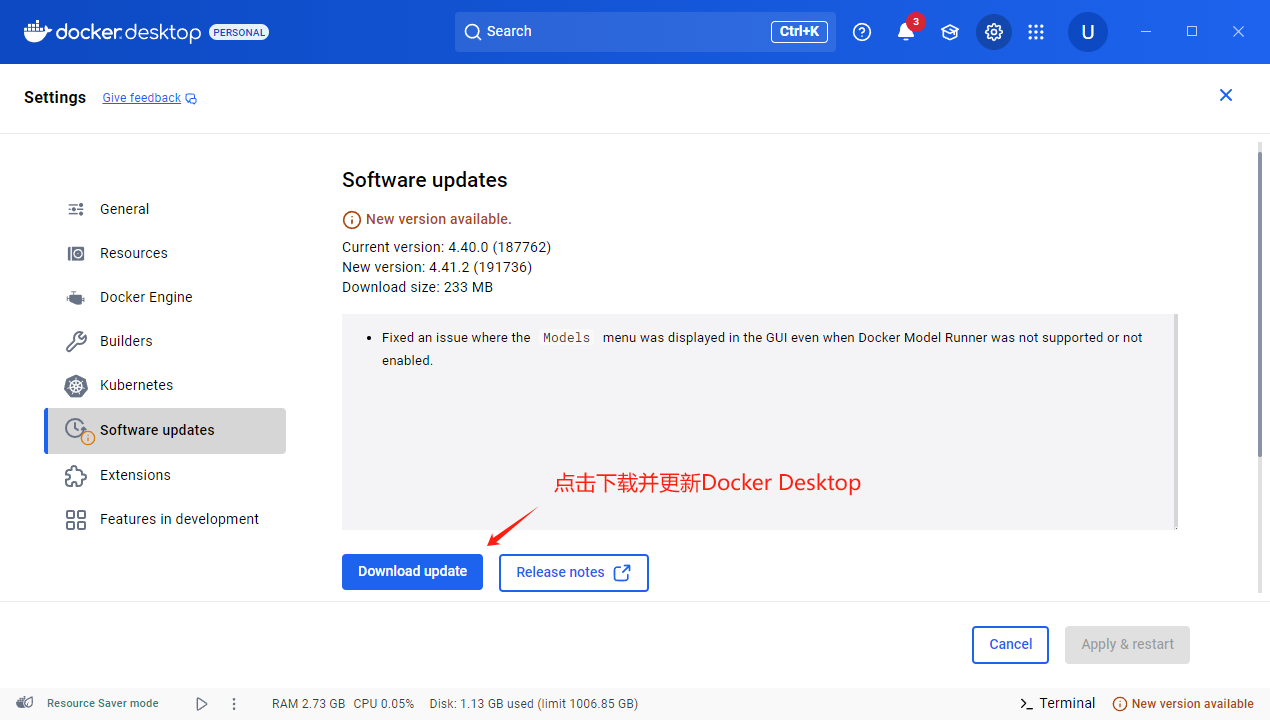
Task: Click the CPU 0.05% status entry
Action: pyautogui.click(x=383, y=704)
